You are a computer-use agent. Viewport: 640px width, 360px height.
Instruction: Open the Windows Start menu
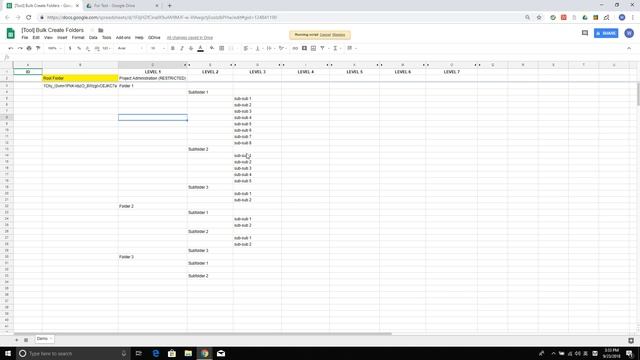click(x=8, y=353)
